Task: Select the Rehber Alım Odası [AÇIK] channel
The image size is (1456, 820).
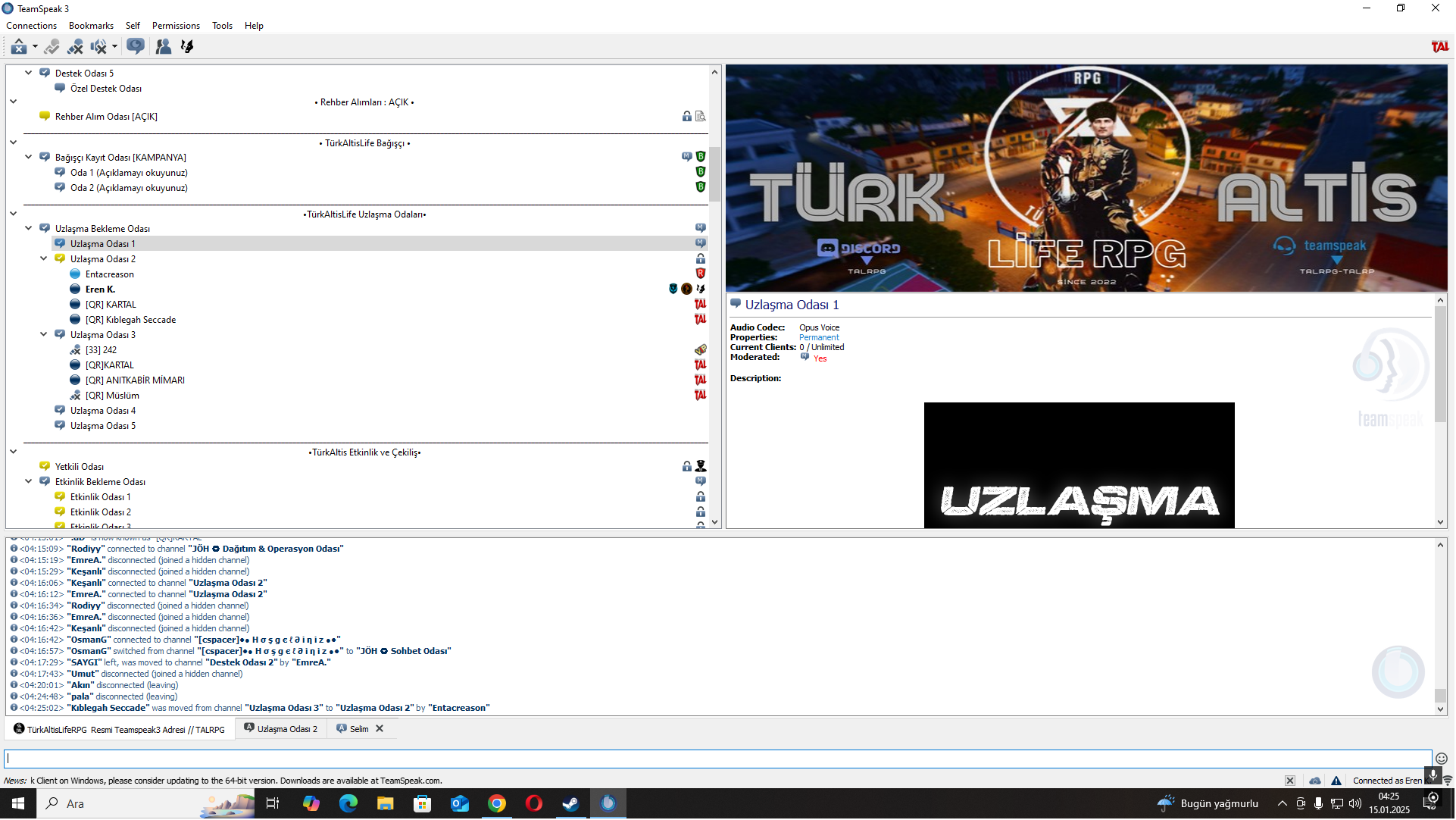Action: pos(106,117)
